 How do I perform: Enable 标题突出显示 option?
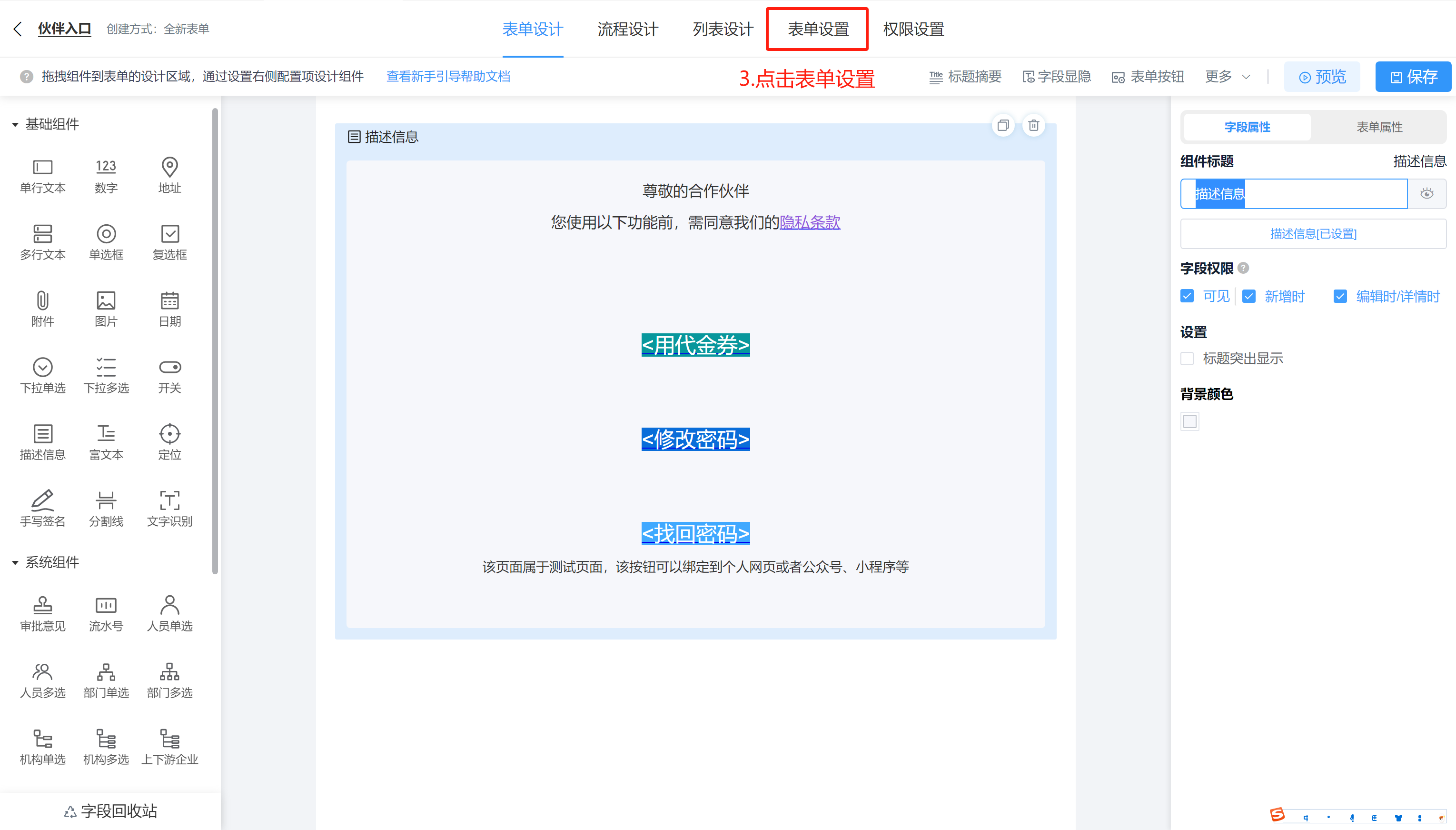tap(1187, 358)
